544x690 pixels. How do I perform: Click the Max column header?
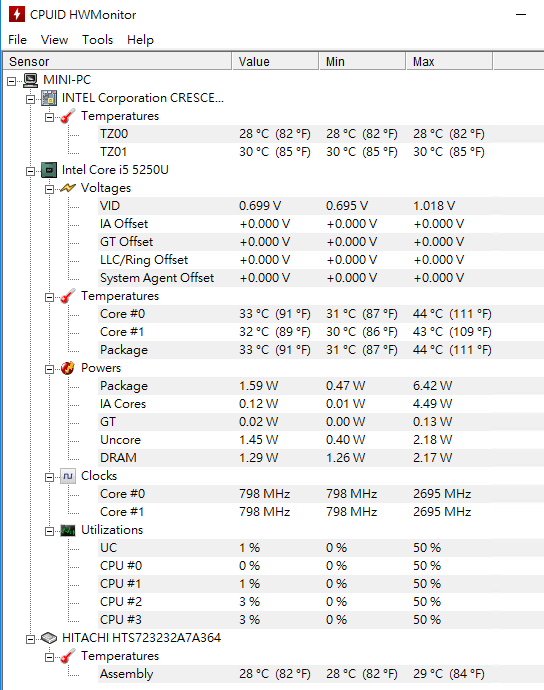pos(449,61)
